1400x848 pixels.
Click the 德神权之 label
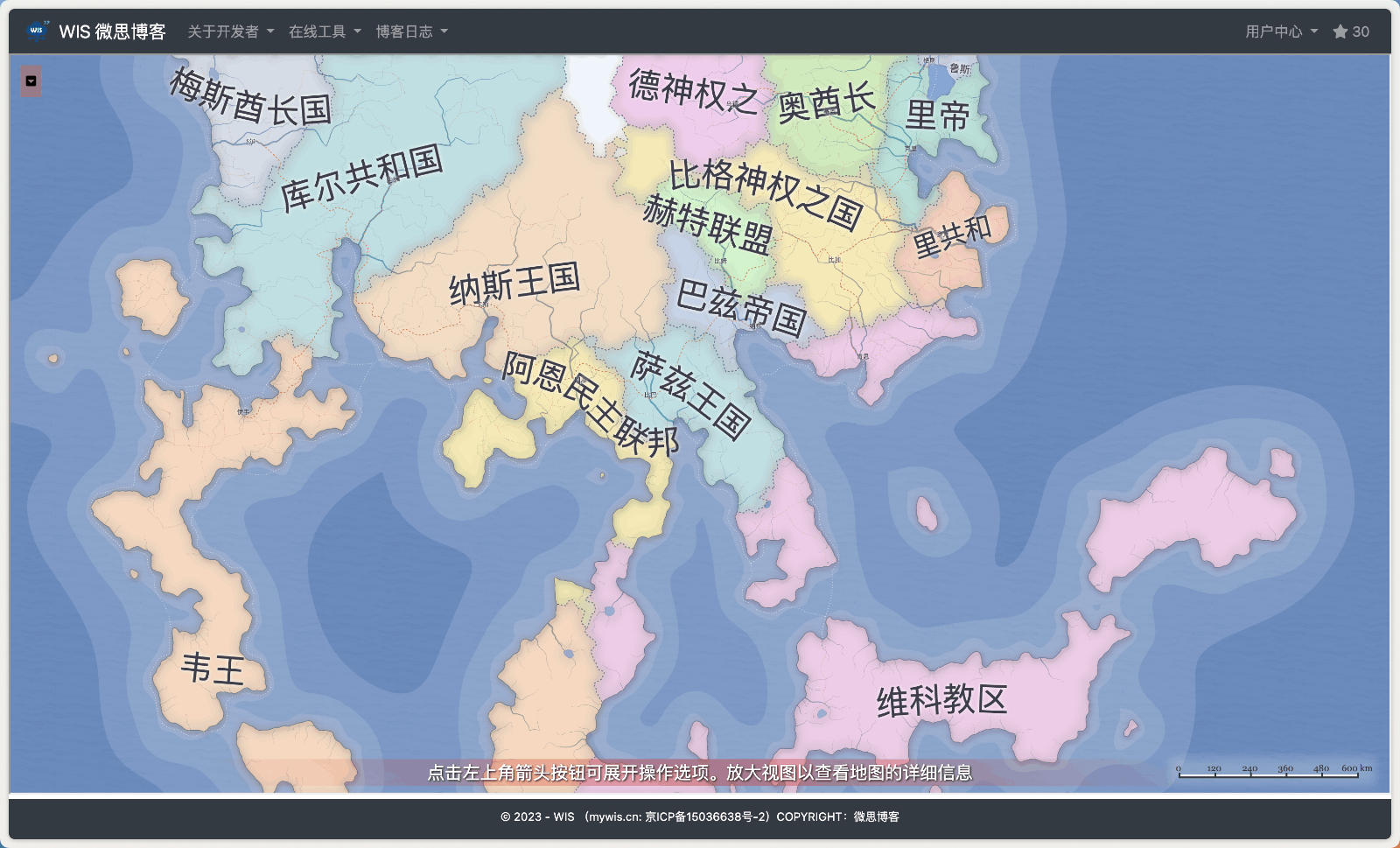point(693,91)
